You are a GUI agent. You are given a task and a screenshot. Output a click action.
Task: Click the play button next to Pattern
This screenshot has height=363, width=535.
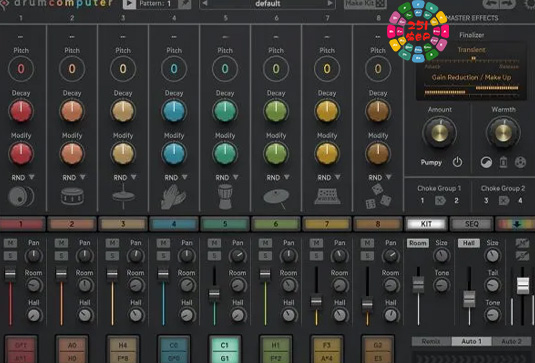tap(129, 4)
